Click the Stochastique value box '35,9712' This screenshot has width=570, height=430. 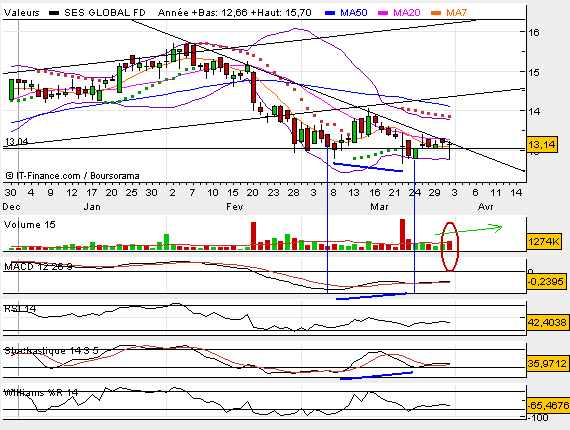(547, 363)
